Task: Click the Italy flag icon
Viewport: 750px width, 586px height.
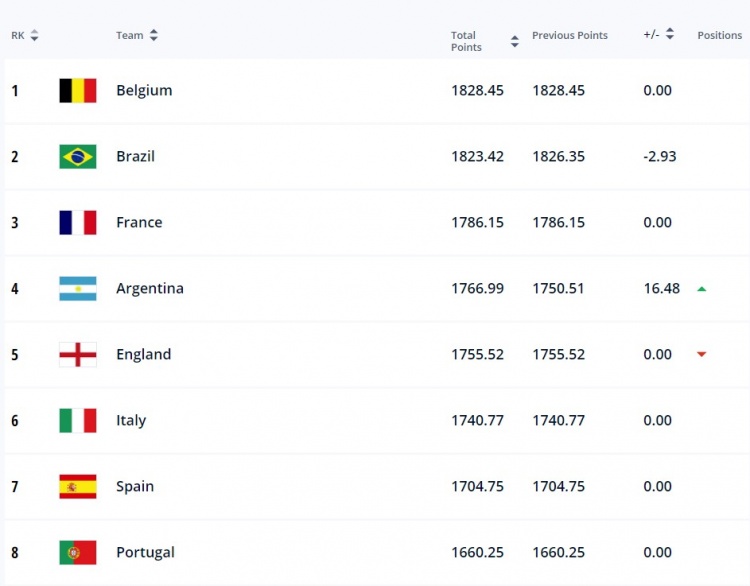Action: point(77,420)
